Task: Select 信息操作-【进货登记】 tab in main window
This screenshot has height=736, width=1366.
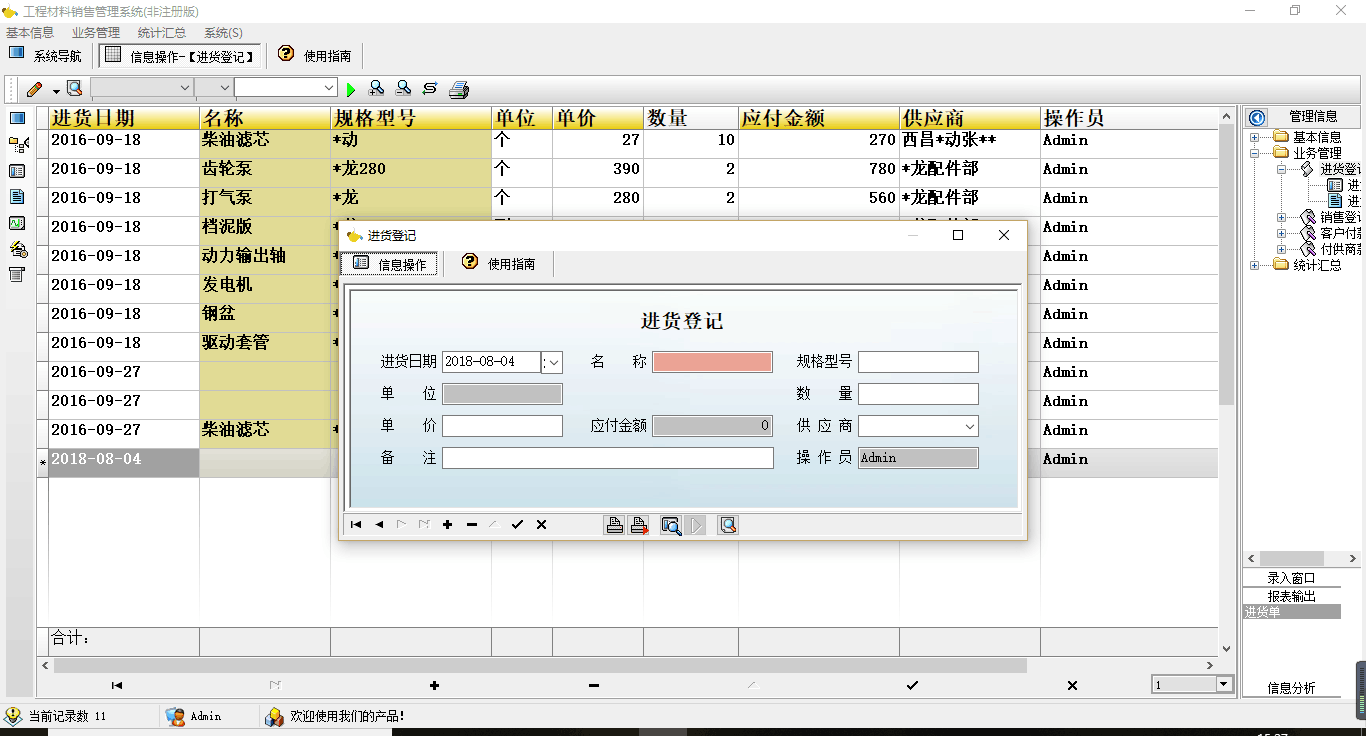Action: pos(181,56)
